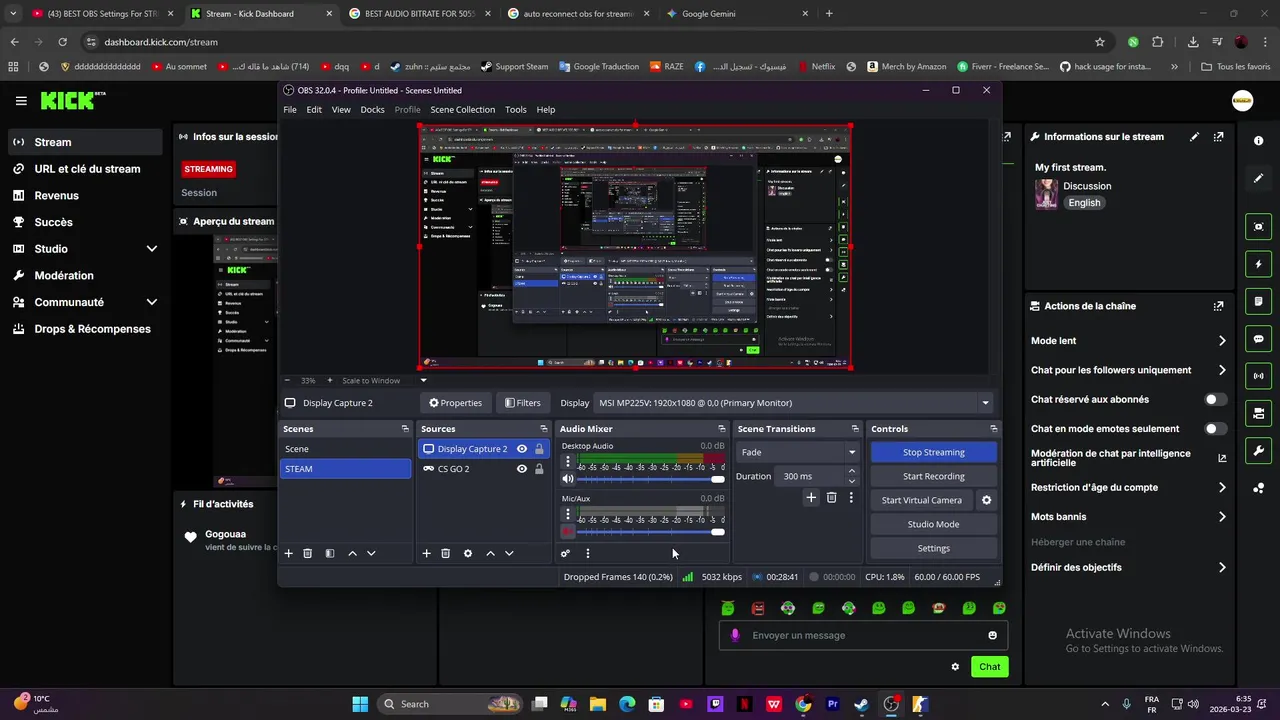Screen dimensions: 1280x720
Task: Open the Kick hamburger menu
Action: [21, 101]
